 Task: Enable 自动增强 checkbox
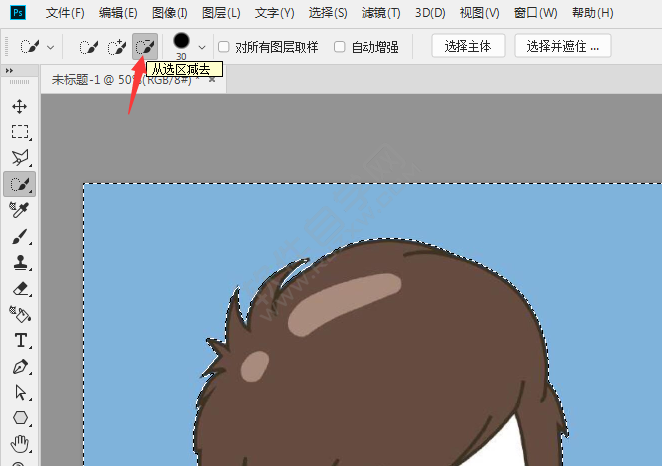[x=339, y=47]
